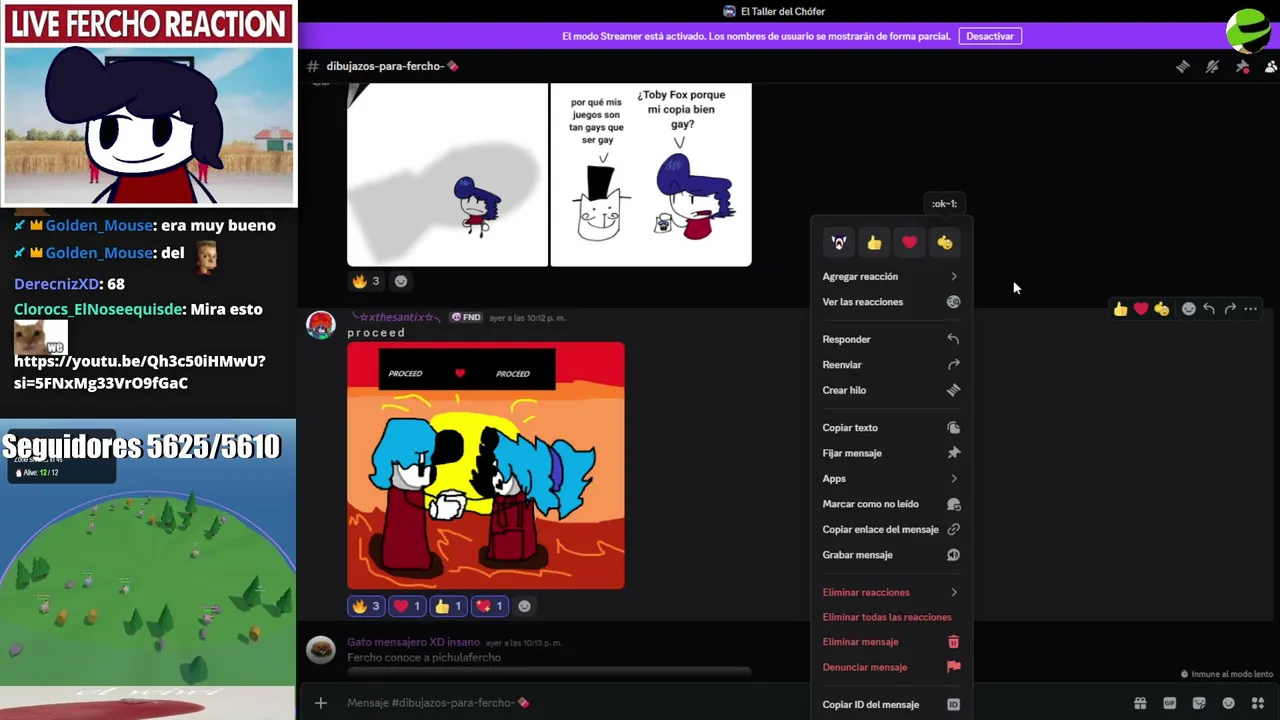
Task: Select Fijar mensaje
Action: coord(890,453)
